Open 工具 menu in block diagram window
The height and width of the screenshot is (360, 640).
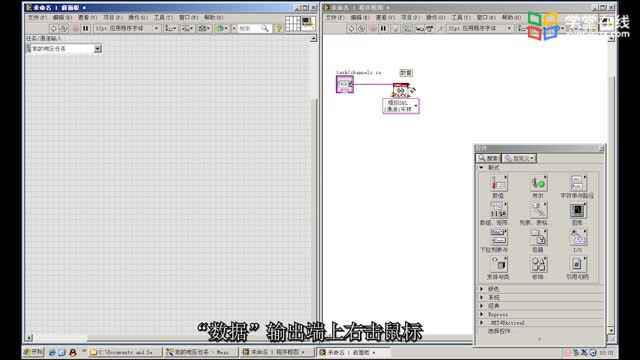tap(461, 18)
